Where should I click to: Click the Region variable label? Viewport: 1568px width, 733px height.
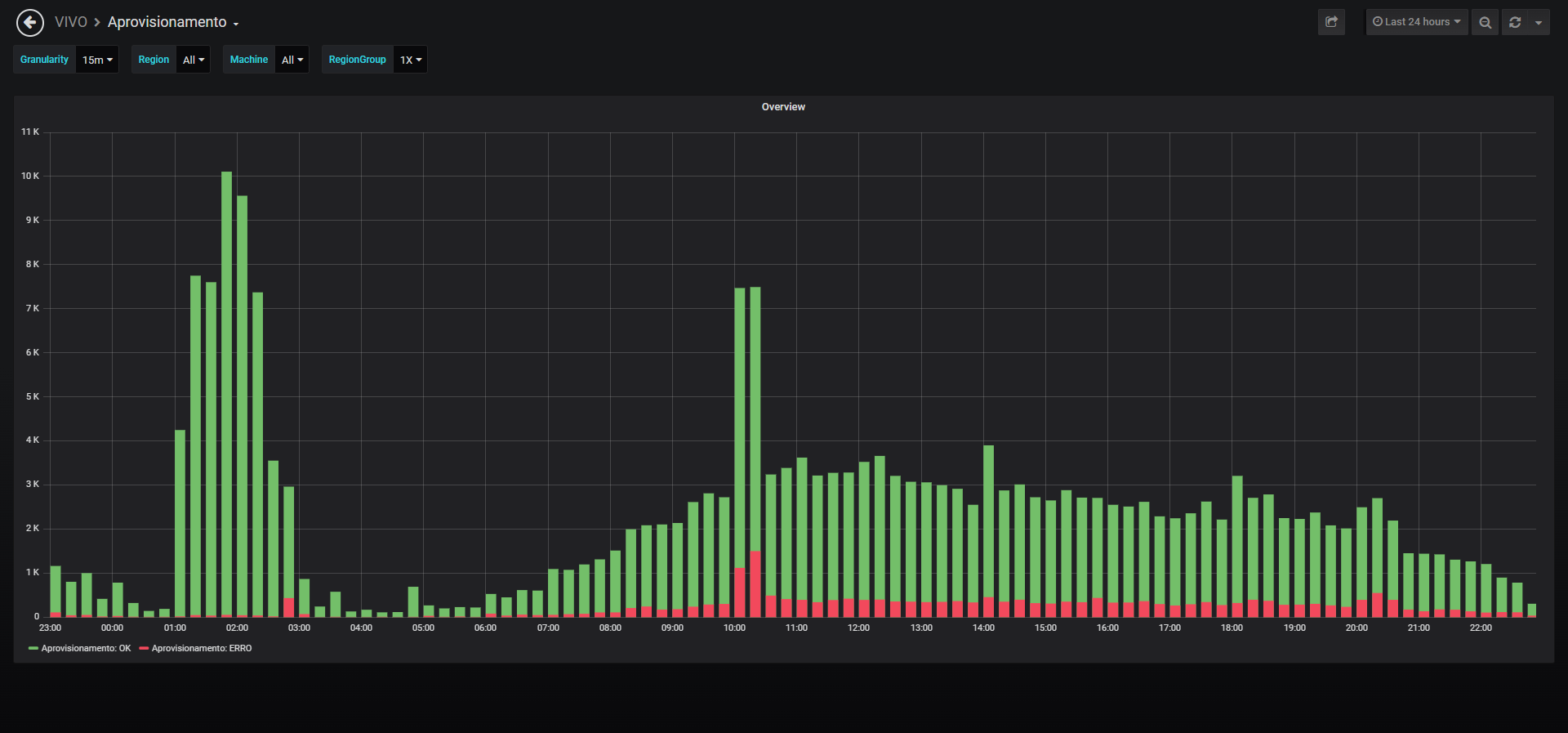[154, 60]
